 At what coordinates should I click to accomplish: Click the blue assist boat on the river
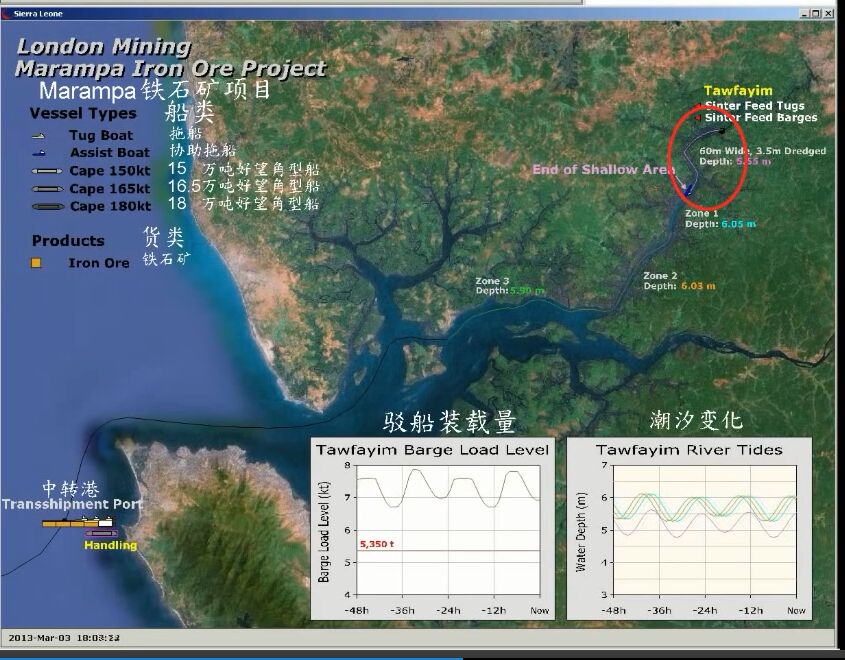[x=688, y=190]
